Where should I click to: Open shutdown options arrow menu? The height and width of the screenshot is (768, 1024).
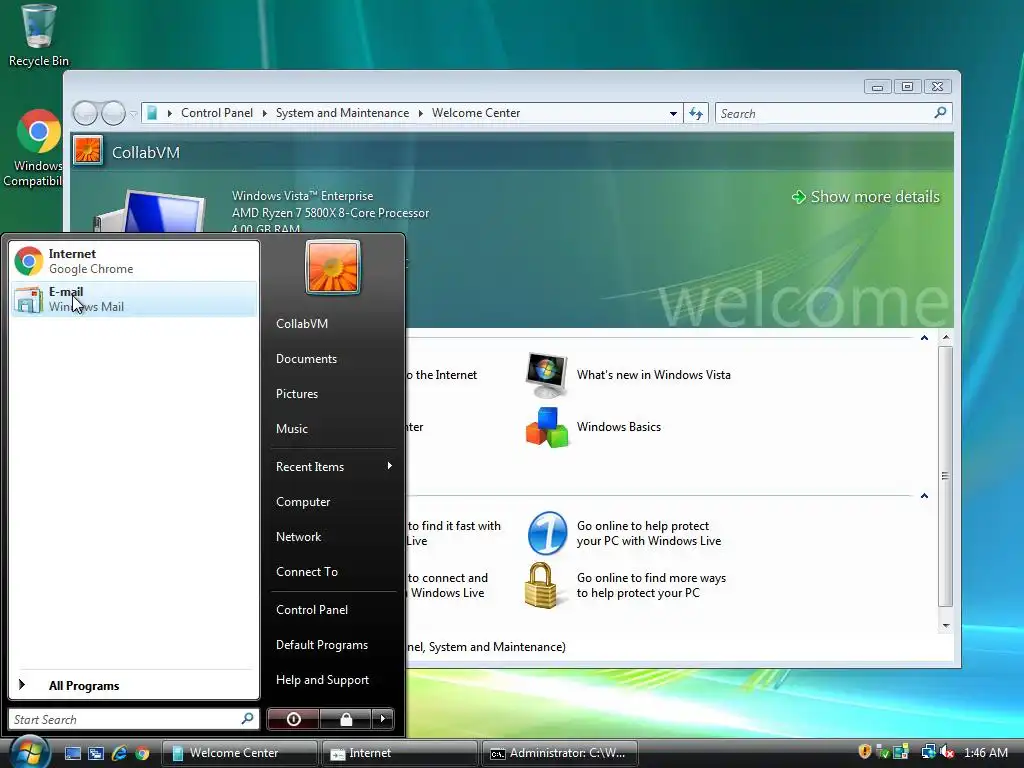coord(383,719)
